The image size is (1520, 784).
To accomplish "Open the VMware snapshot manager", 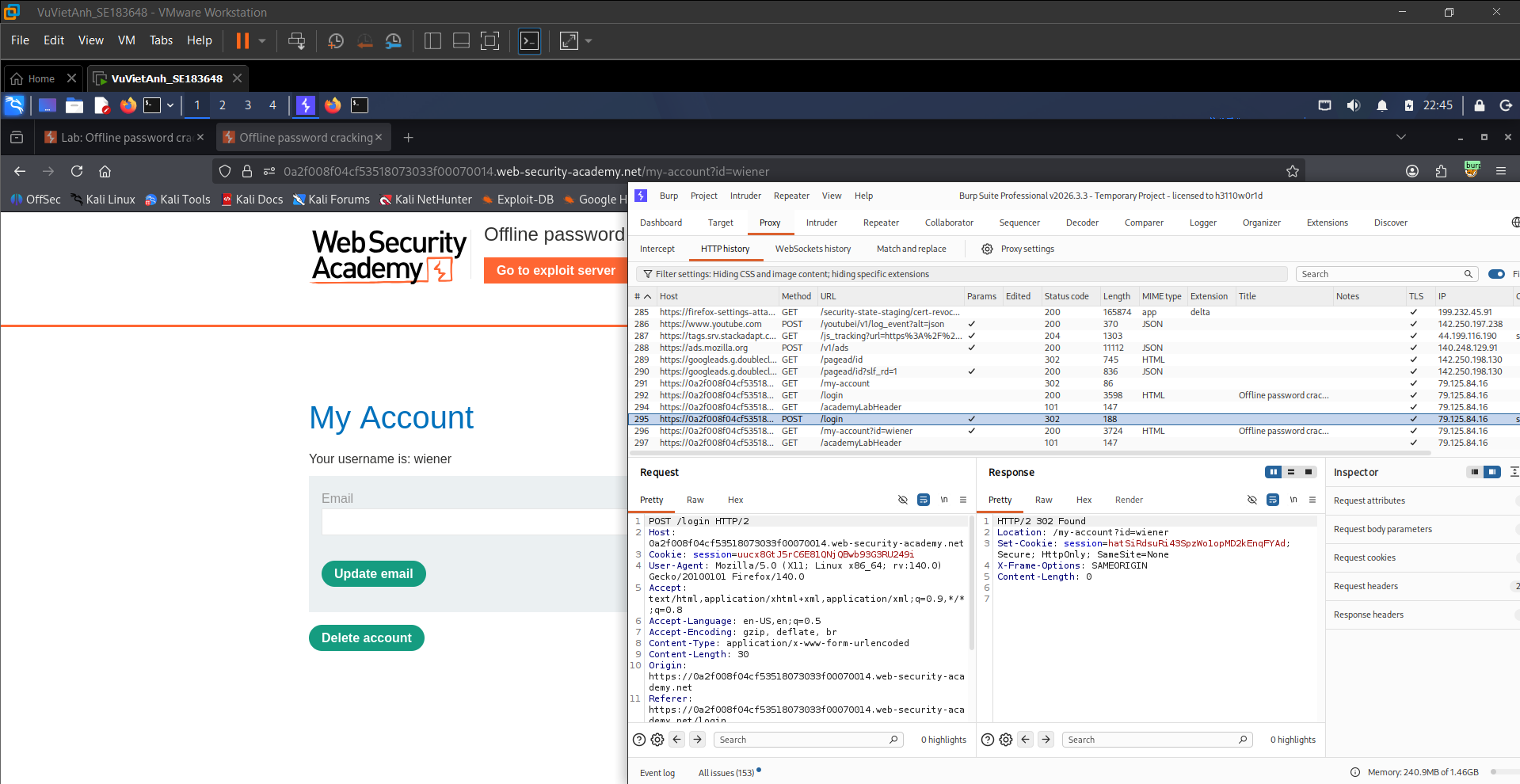I will pos(394,40).
